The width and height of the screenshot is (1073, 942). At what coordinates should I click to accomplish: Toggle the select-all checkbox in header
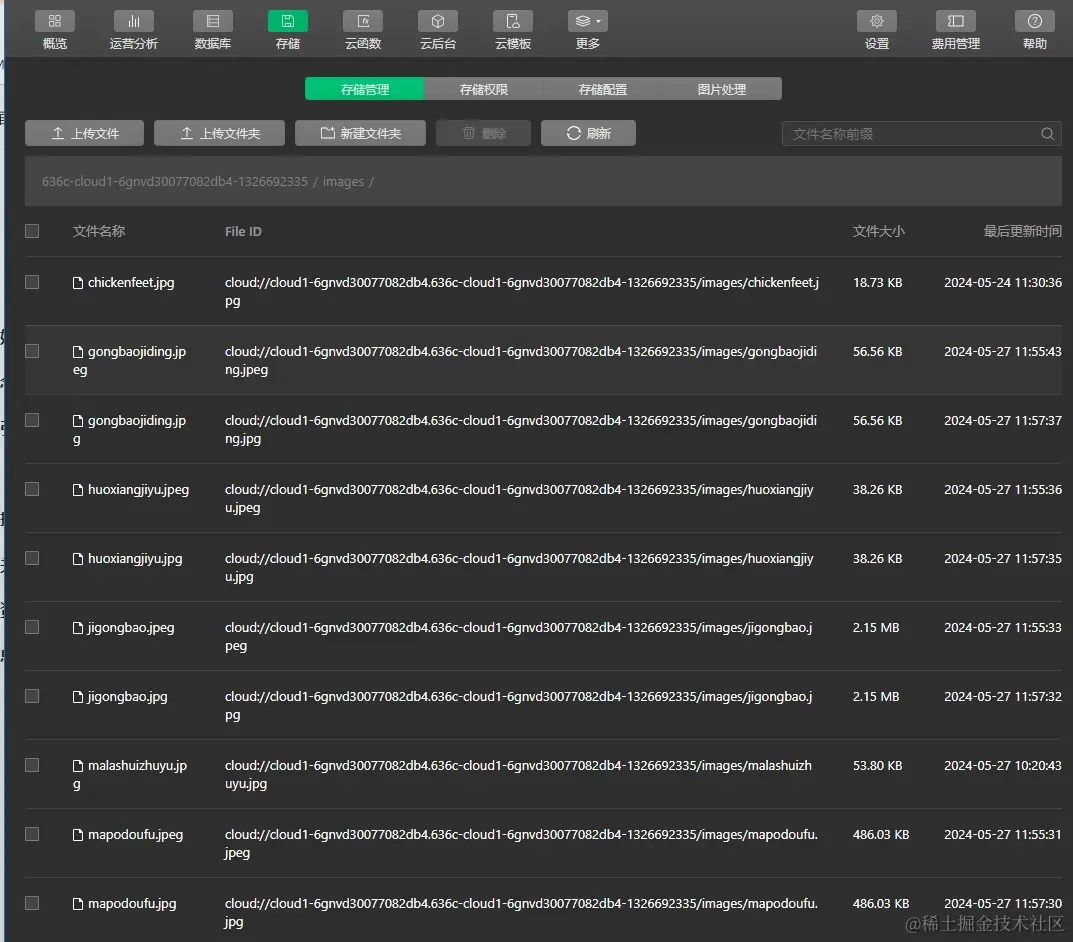pyautogui.click(x=32, y=231)
